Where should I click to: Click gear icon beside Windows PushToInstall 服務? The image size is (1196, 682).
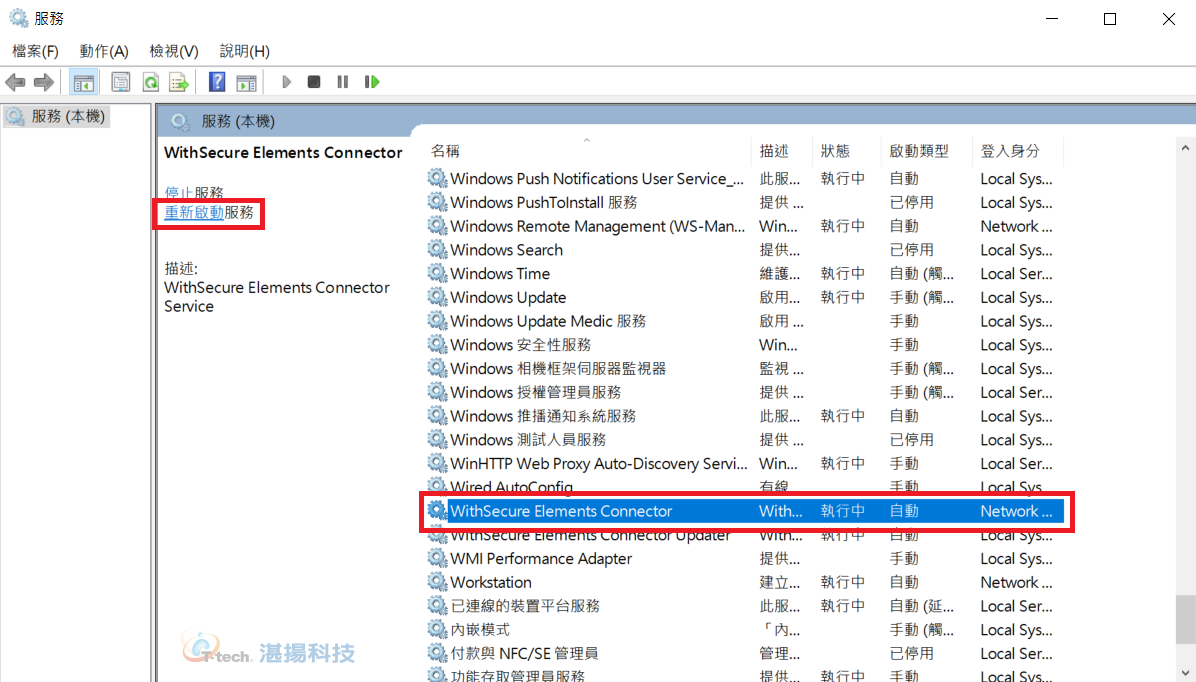coord(436,201)
